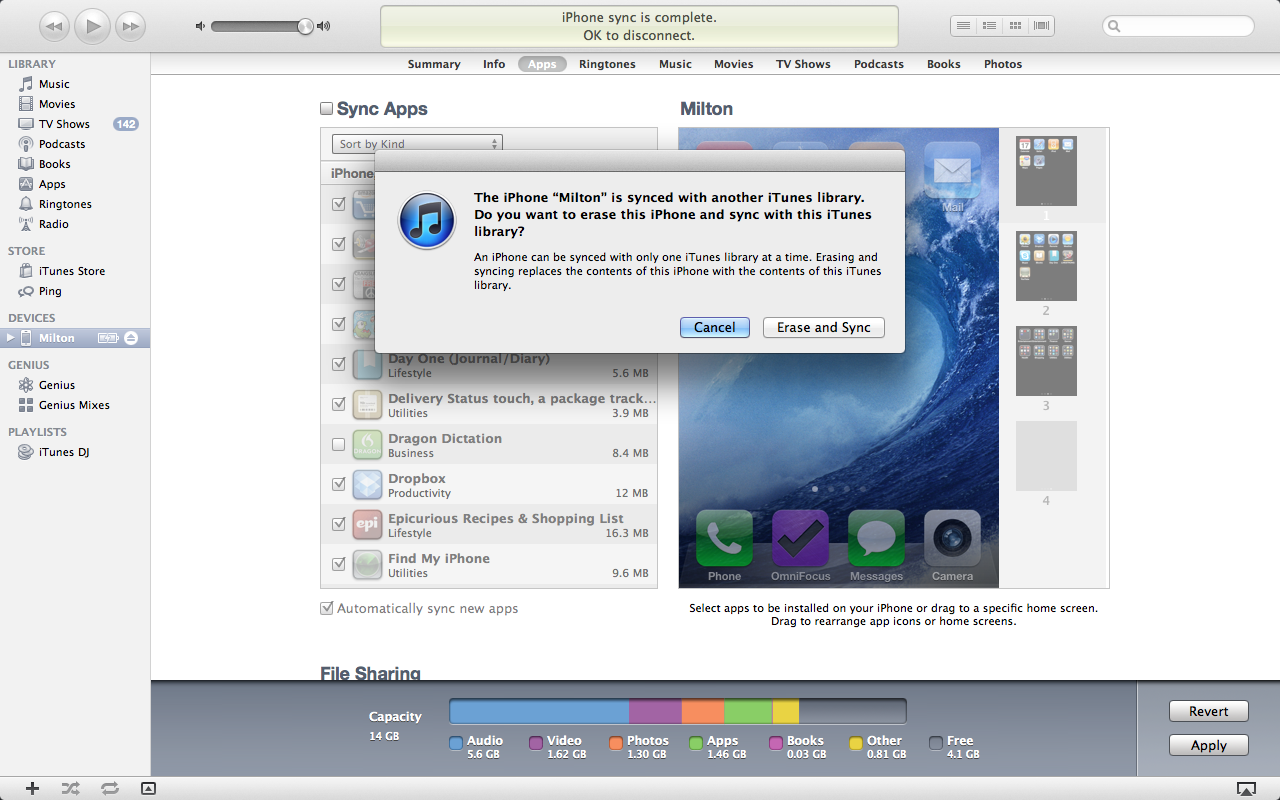Image resolution: width=1280 pixels, height=800 pixels.
Task: Click the search field
Action: pos(1178,26)
